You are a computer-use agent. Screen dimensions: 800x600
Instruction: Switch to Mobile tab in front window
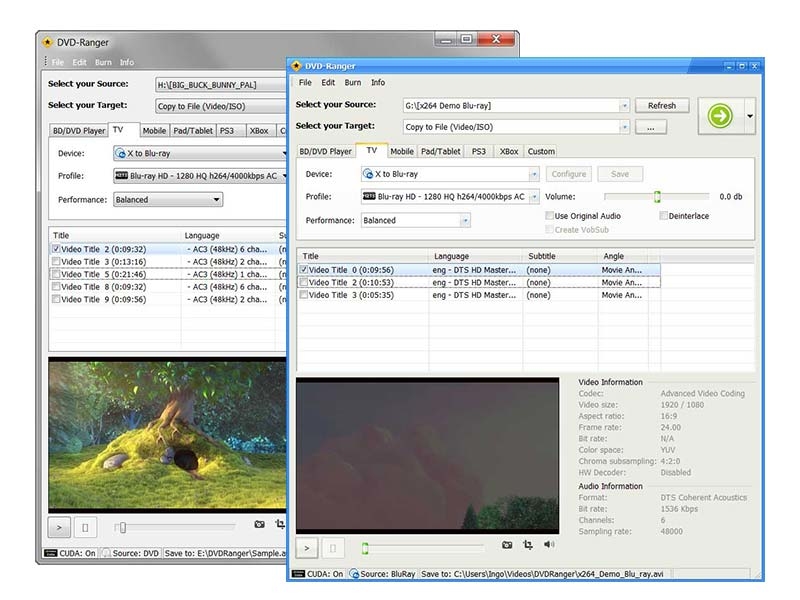click(402, 152)
